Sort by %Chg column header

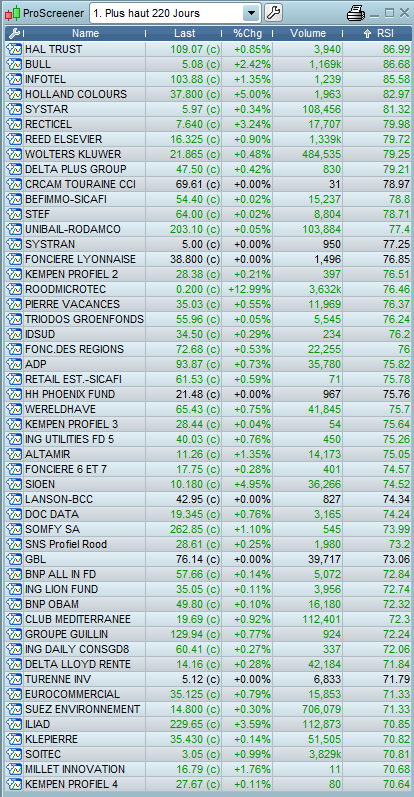tap(247, 34)
